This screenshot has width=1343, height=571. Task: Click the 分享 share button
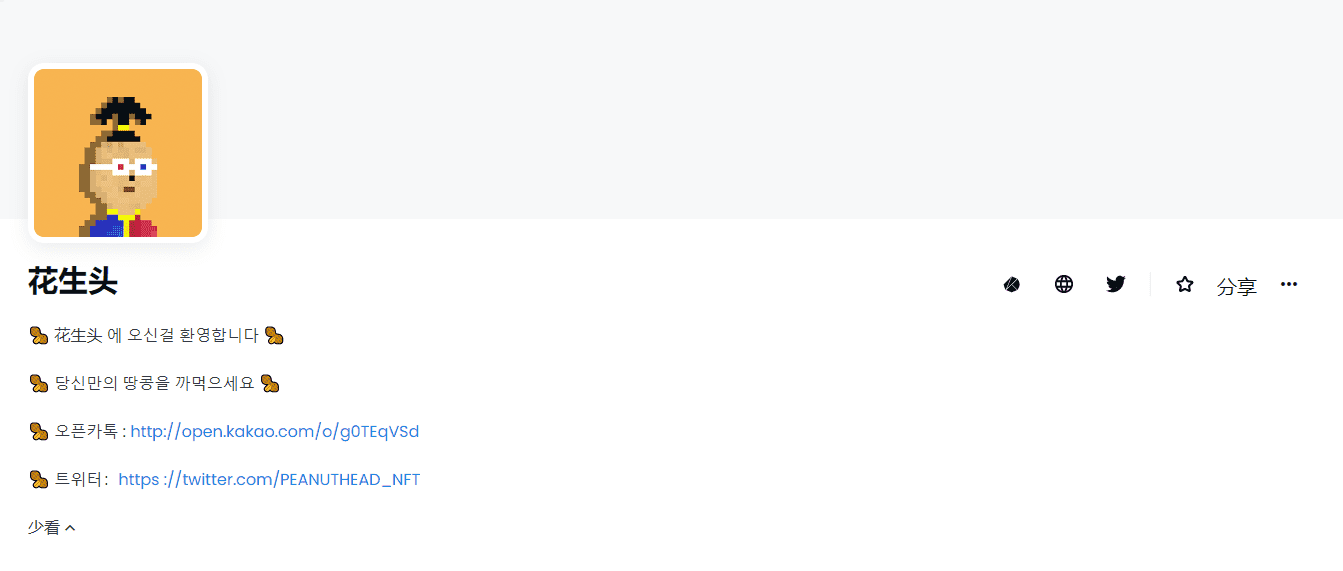tap(1236, 286)
